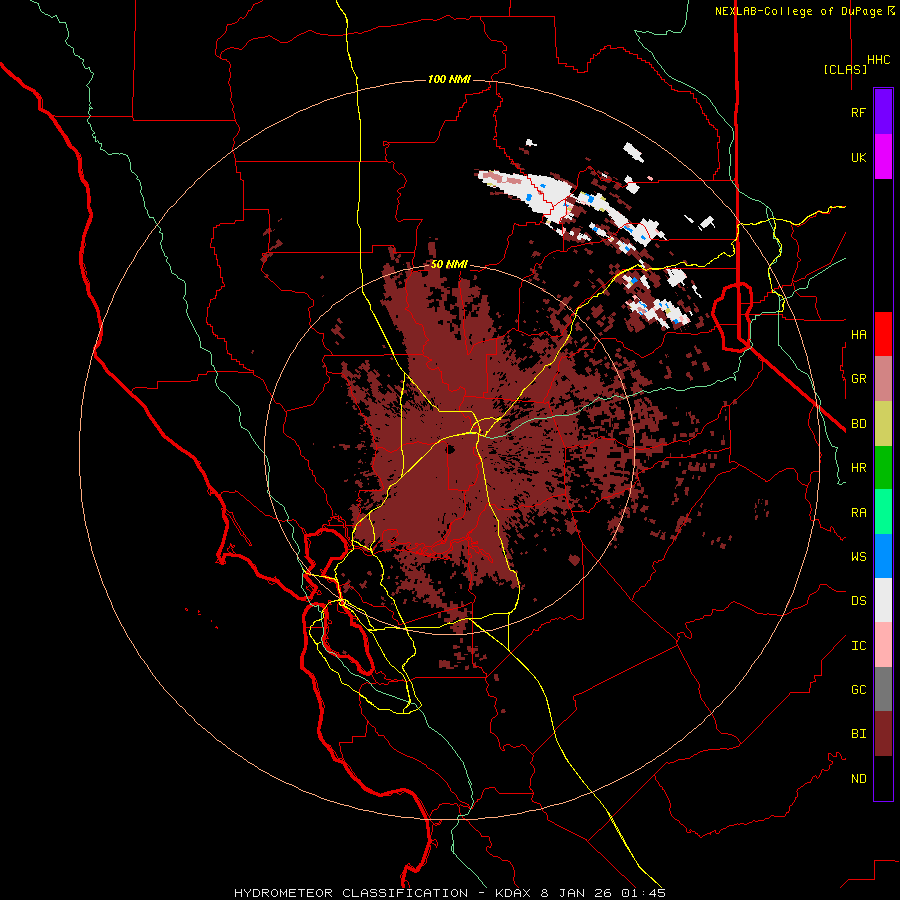Viewport: 900px width, 900px height.
Task: Click the HYDROMETEOR CLASSIFICATION title text
Action: click(x=351, y=893)
